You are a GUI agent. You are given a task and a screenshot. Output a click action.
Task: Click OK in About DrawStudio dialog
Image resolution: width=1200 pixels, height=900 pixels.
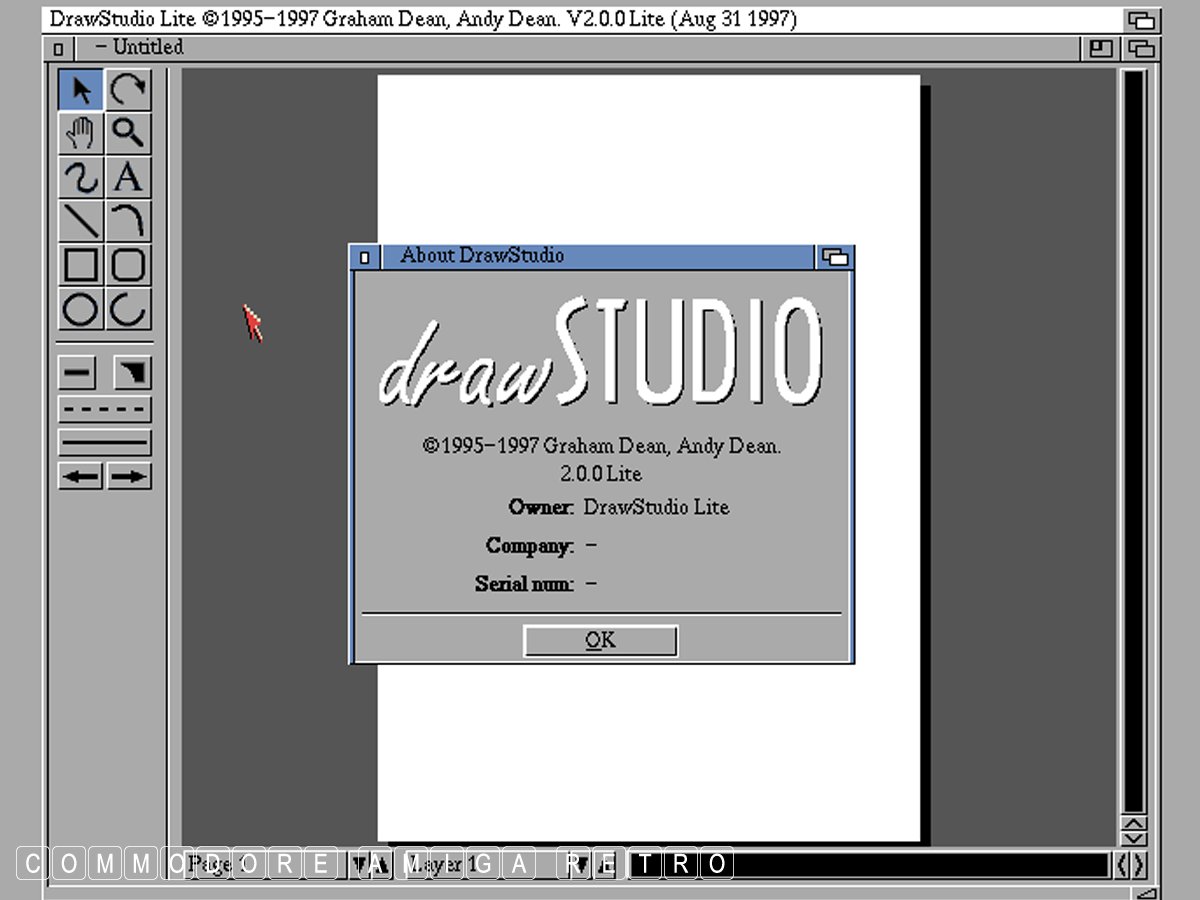(600, 641)
